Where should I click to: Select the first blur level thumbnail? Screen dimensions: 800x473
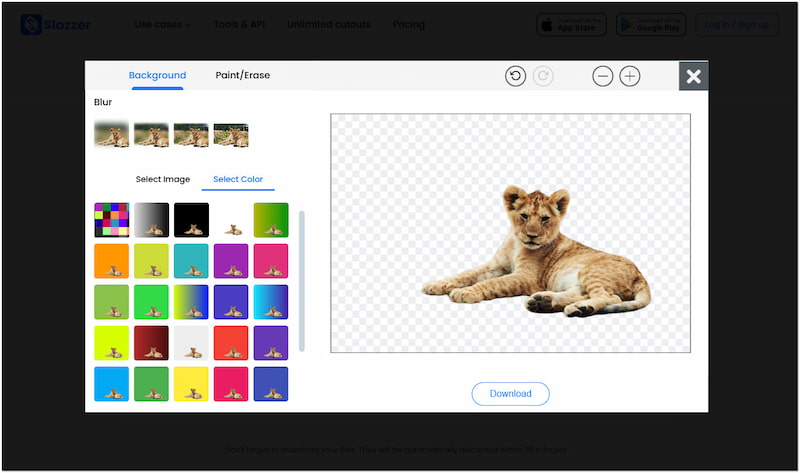coord(111,135)
